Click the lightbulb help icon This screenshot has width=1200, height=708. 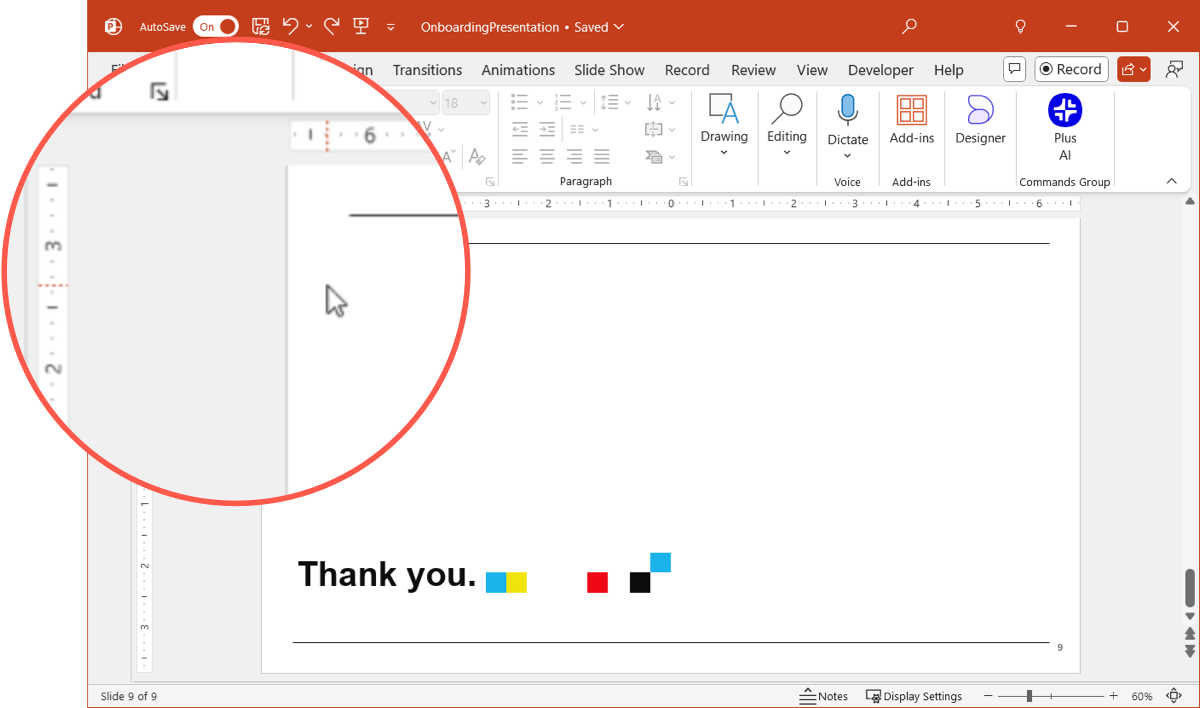pos(1021,27)
